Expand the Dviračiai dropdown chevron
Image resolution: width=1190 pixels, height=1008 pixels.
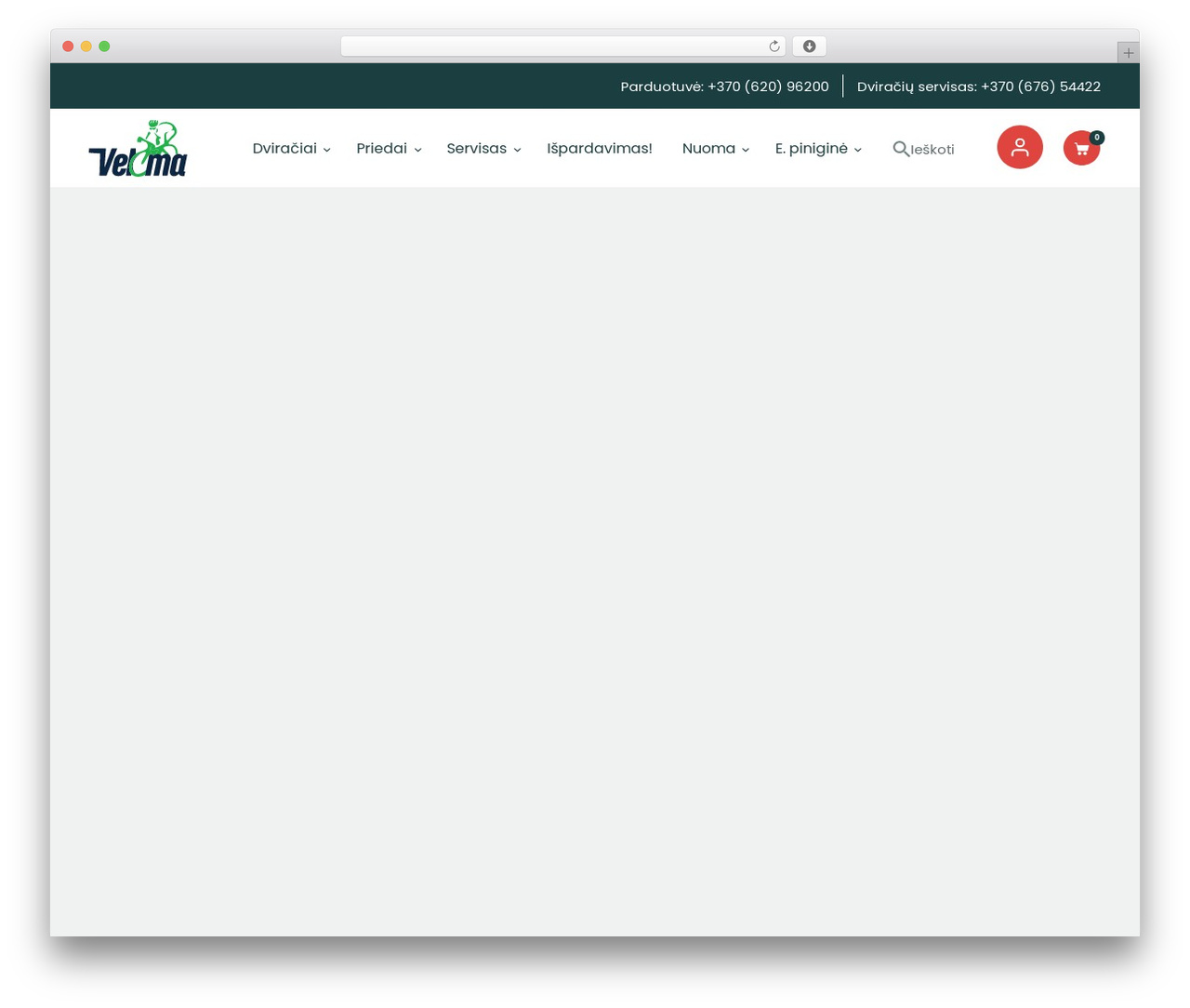(327, 150)
